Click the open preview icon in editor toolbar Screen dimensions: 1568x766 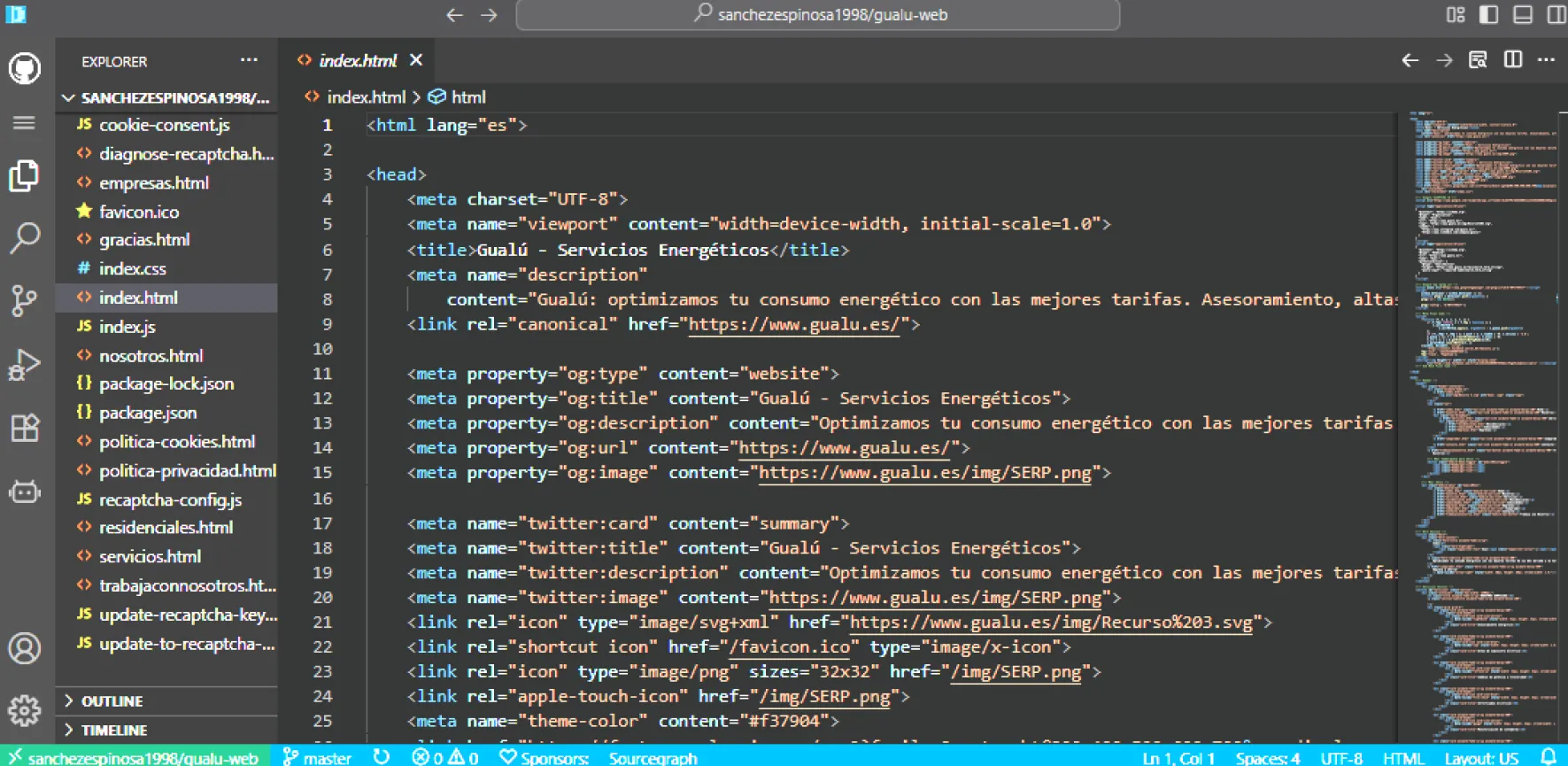1478,60
